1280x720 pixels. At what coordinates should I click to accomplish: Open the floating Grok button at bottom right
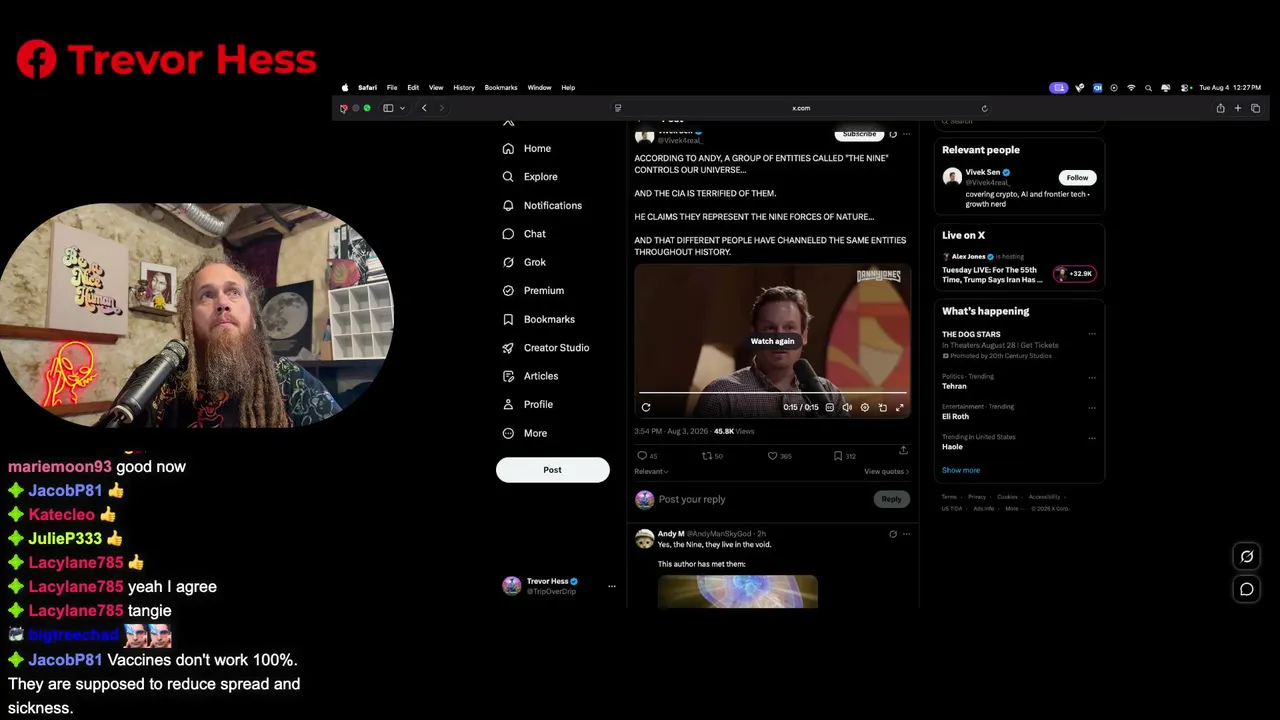(x=1247, y=557)
